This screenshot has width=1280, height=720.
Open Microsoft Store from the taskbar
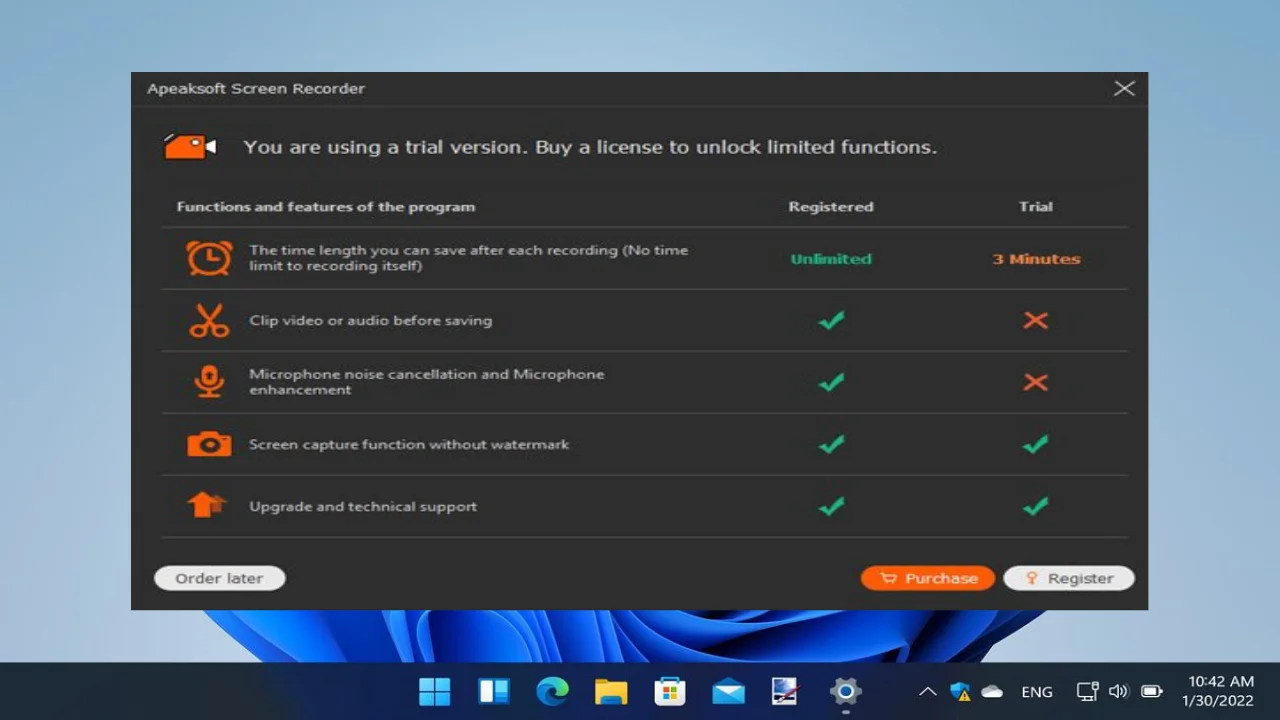coord(669,691)
